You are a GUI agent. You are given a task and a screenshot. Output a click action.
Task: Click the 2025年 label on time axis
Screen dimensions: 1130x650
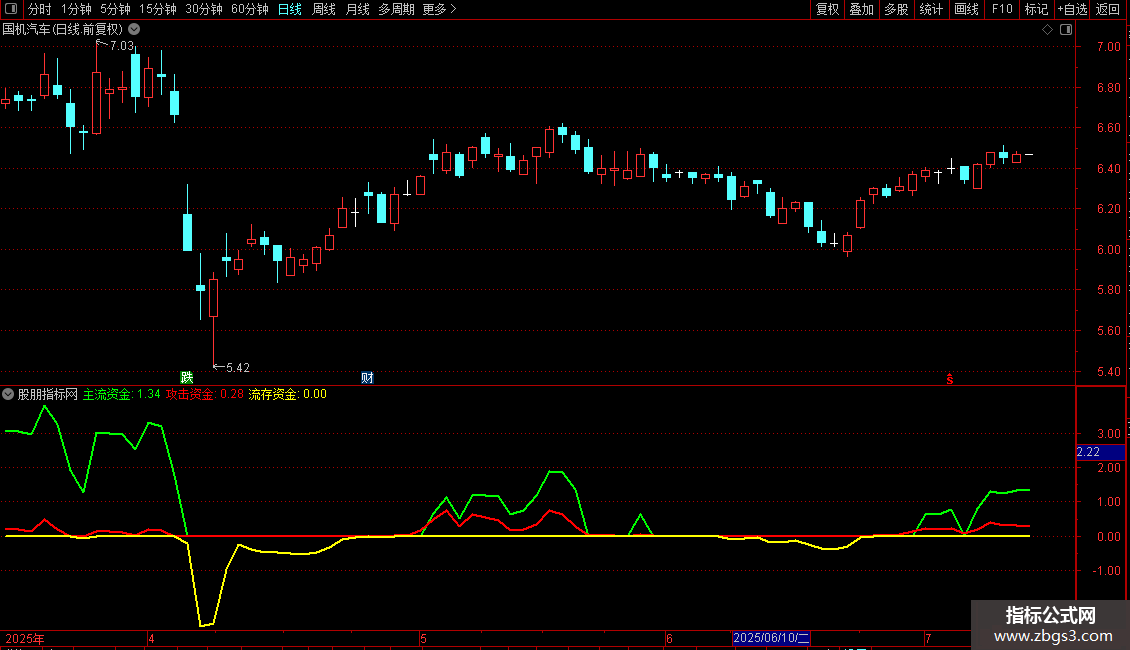[25, 638]
